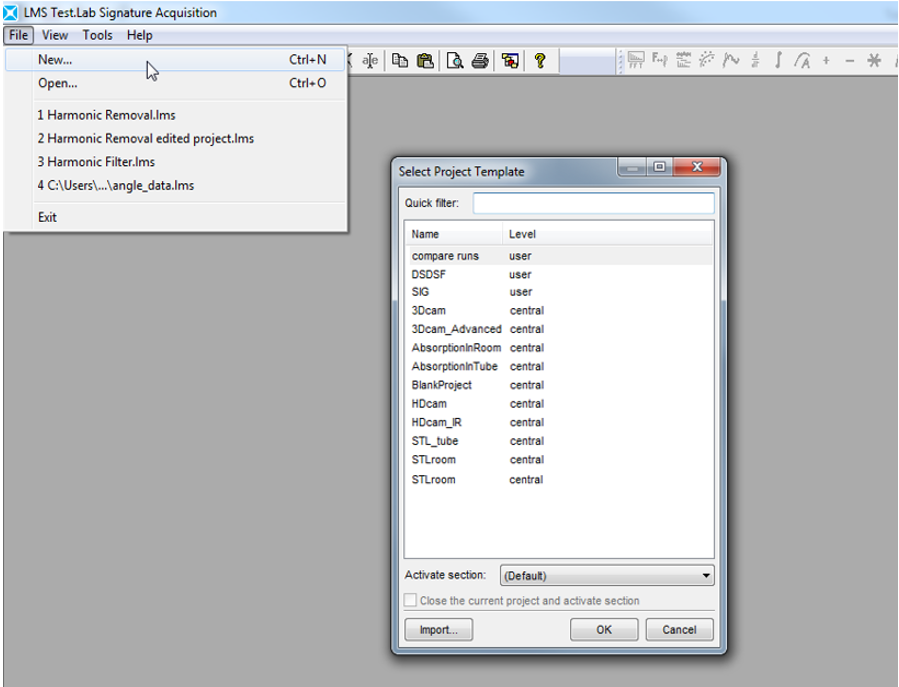The image size is (899, 687).
Task: Close the Select Project Template dialog
Action: tap(697, 167)
